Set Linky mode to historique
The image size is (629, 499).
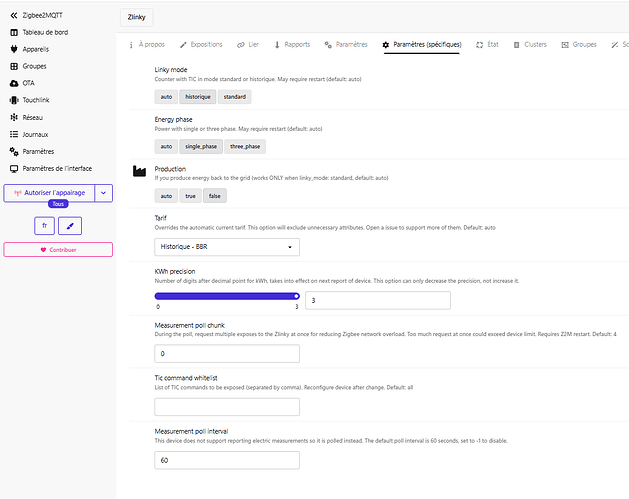pos(198,97)
